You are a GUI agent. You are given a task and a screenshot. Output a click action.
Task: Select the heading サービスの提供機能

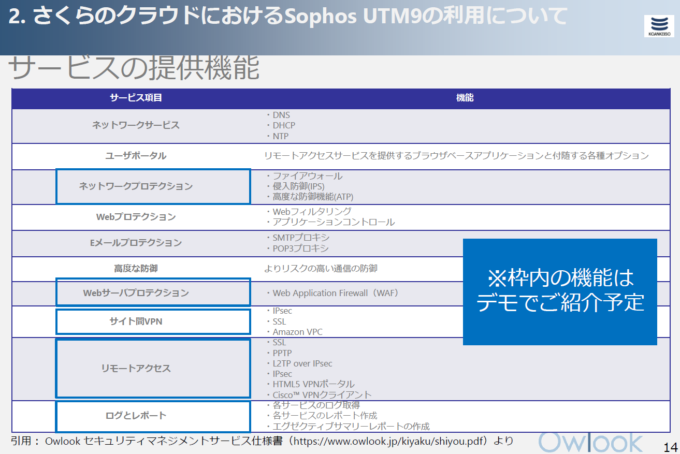point(134,68)
